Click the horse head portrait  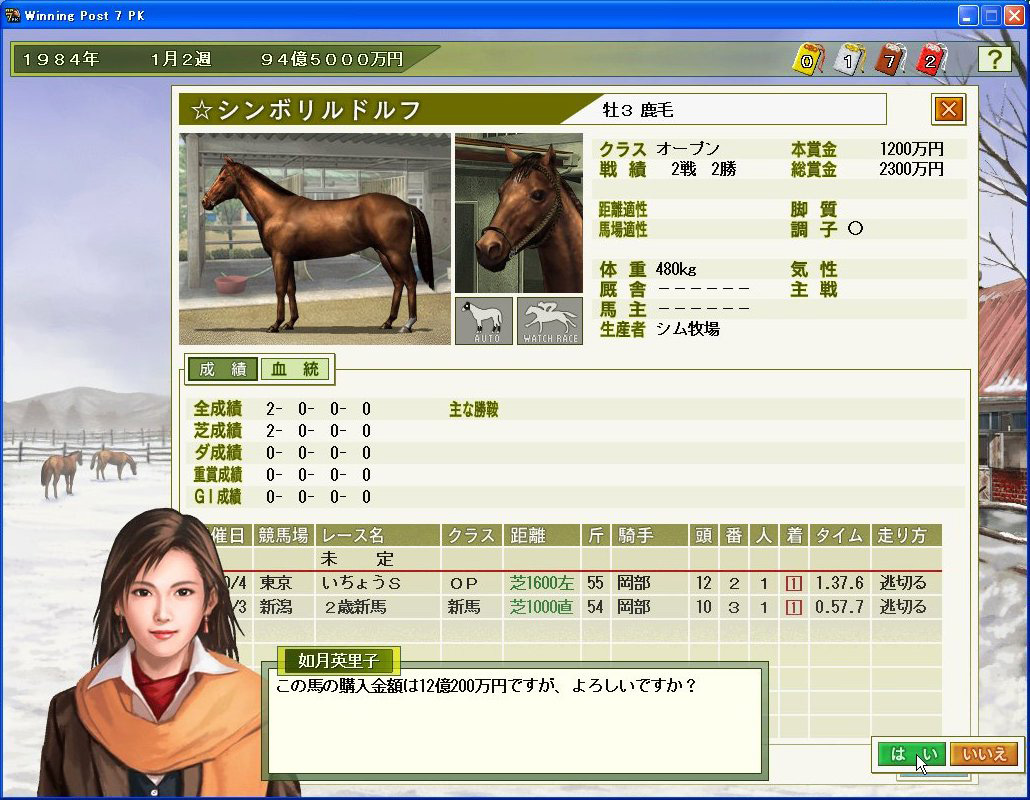[x=519, y=213]
